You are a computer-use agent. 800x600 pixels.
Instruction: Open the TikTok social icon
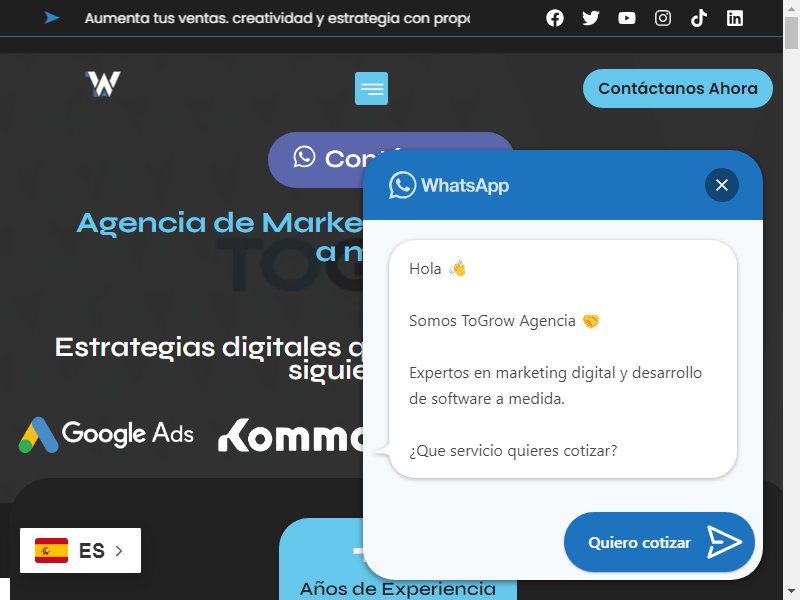click(698, 18)
